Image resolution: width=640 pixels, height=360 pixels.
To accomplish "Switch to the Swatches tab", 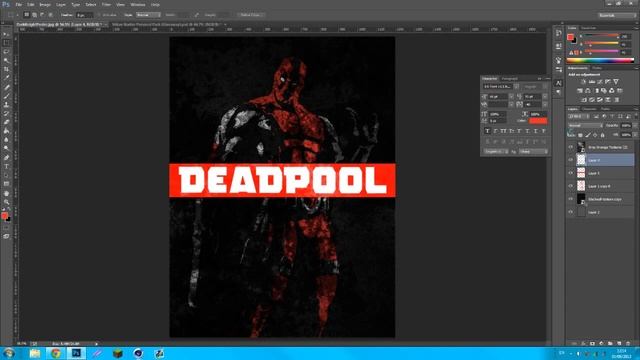I will 589,28.
